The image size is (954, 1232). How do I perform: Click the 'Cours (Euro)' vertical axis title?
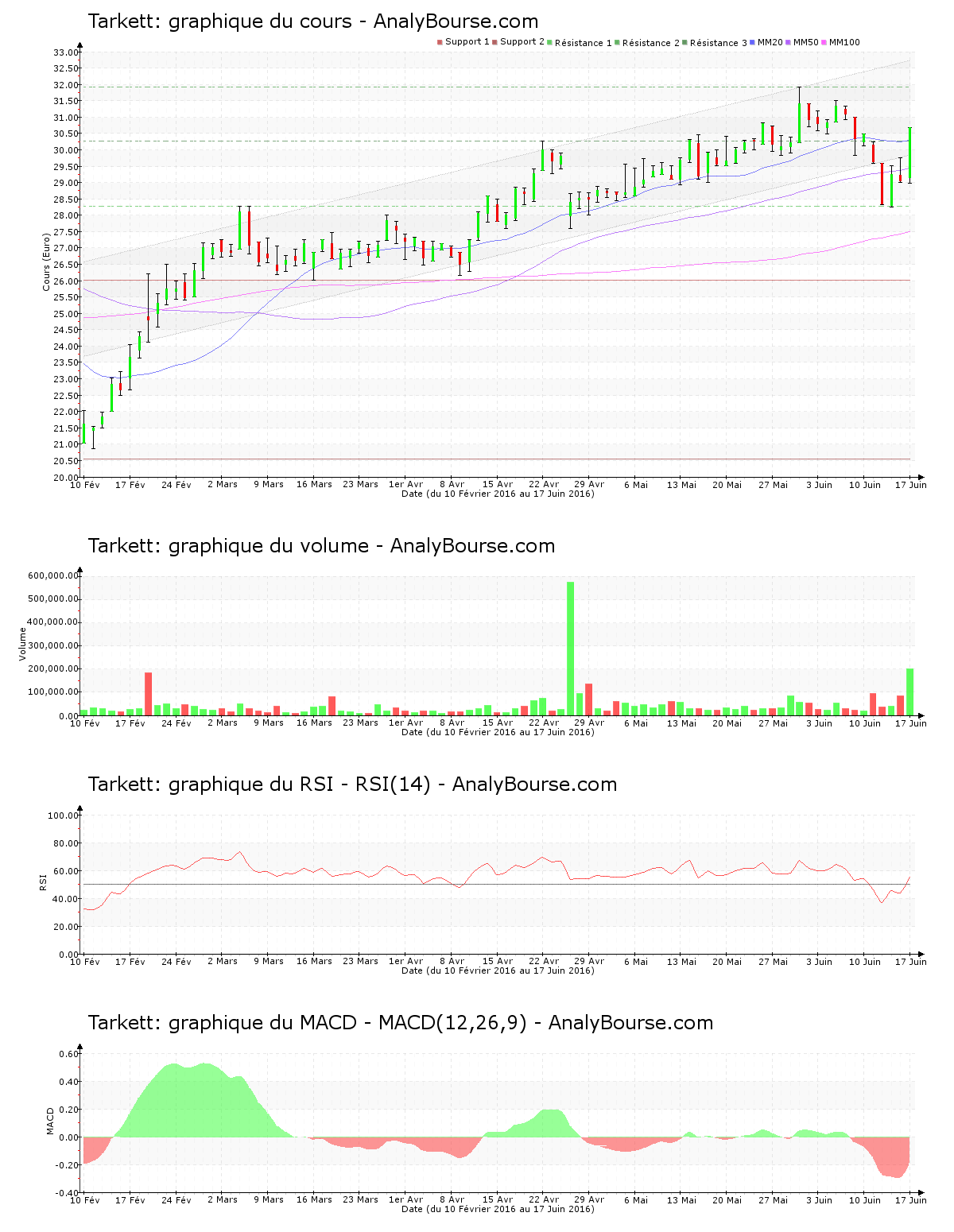pos(46,262)
